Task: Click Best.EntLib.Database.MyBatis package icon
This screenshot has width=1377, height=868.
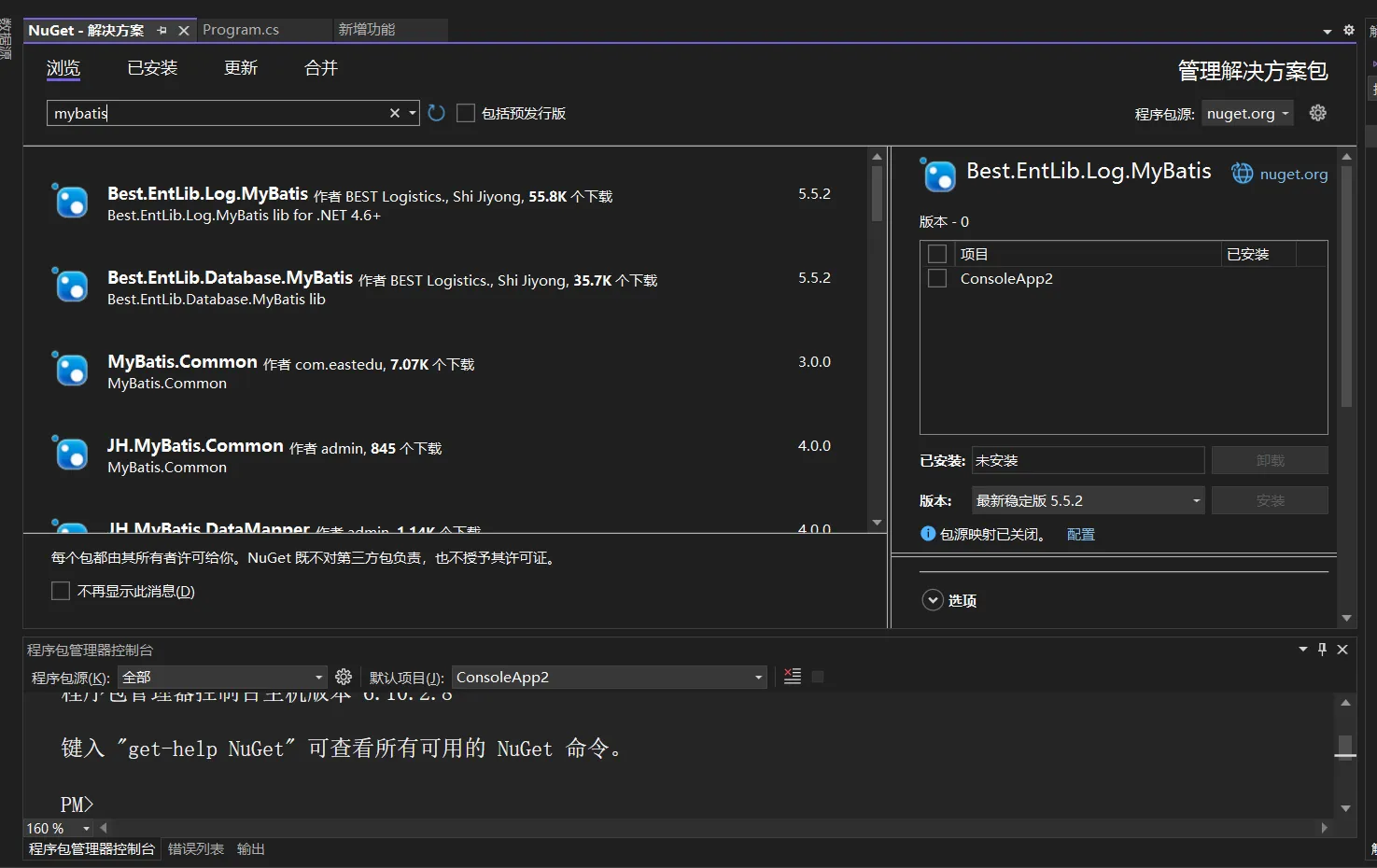Action: pyautogui.click(x=70, y=285)
